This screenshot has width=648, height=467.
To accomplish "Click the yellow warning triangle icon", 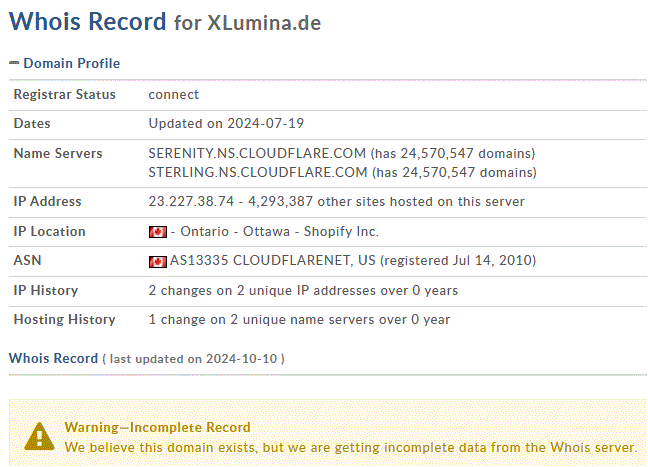I will (39, 436).
